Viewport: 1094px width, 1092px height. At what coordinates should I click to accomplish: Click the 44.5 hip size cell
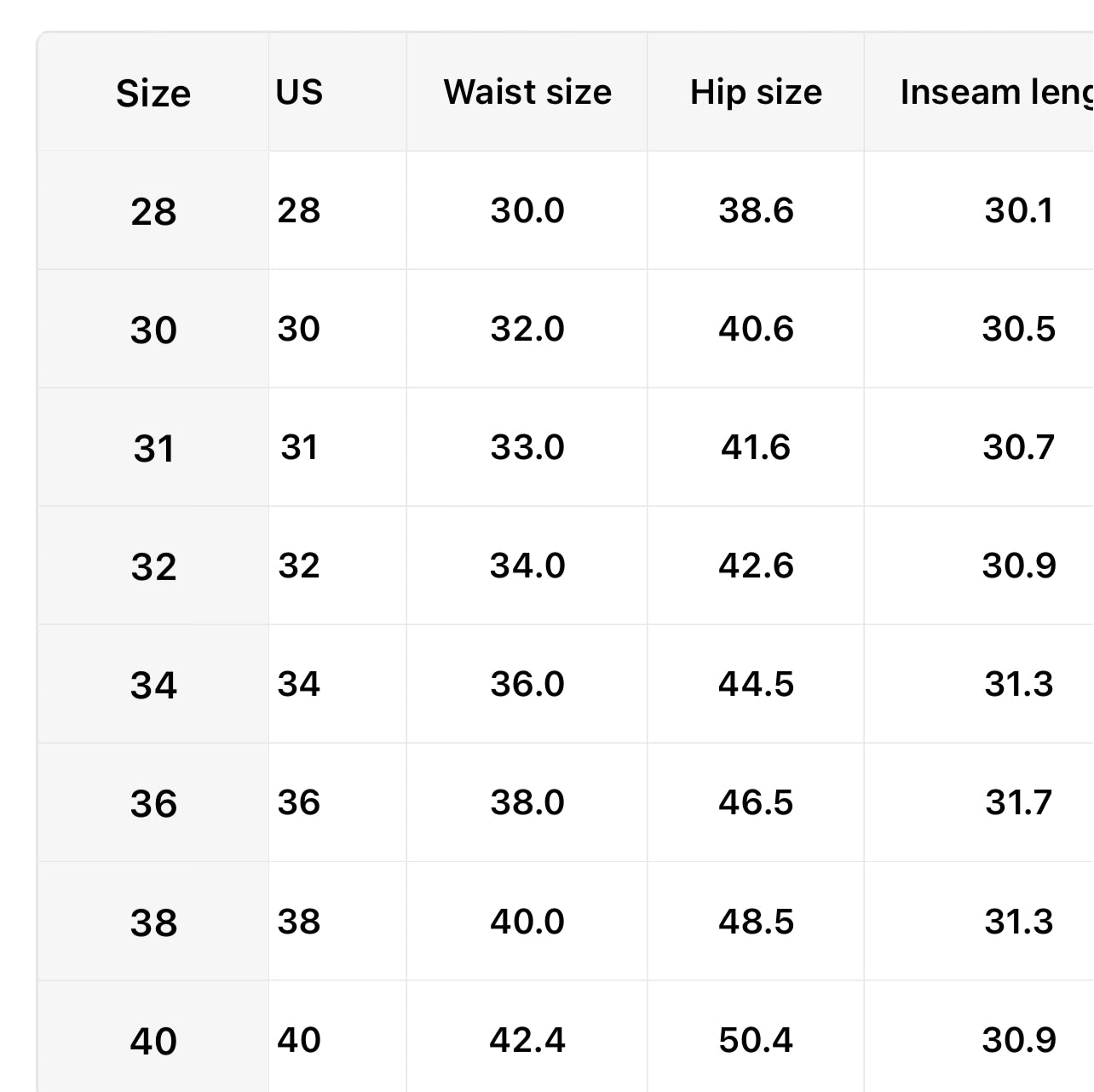756,684
